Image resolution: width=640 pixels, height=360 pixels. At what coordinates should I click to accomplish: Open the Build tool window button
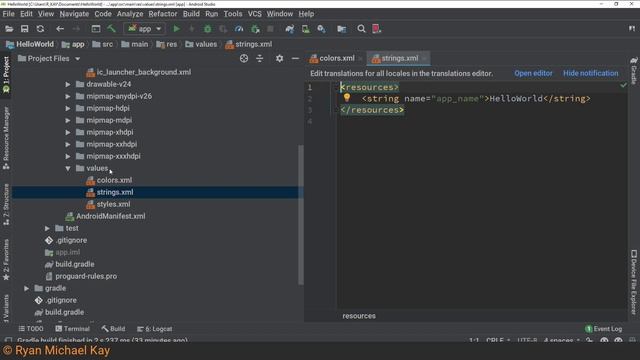click(113, 329)
